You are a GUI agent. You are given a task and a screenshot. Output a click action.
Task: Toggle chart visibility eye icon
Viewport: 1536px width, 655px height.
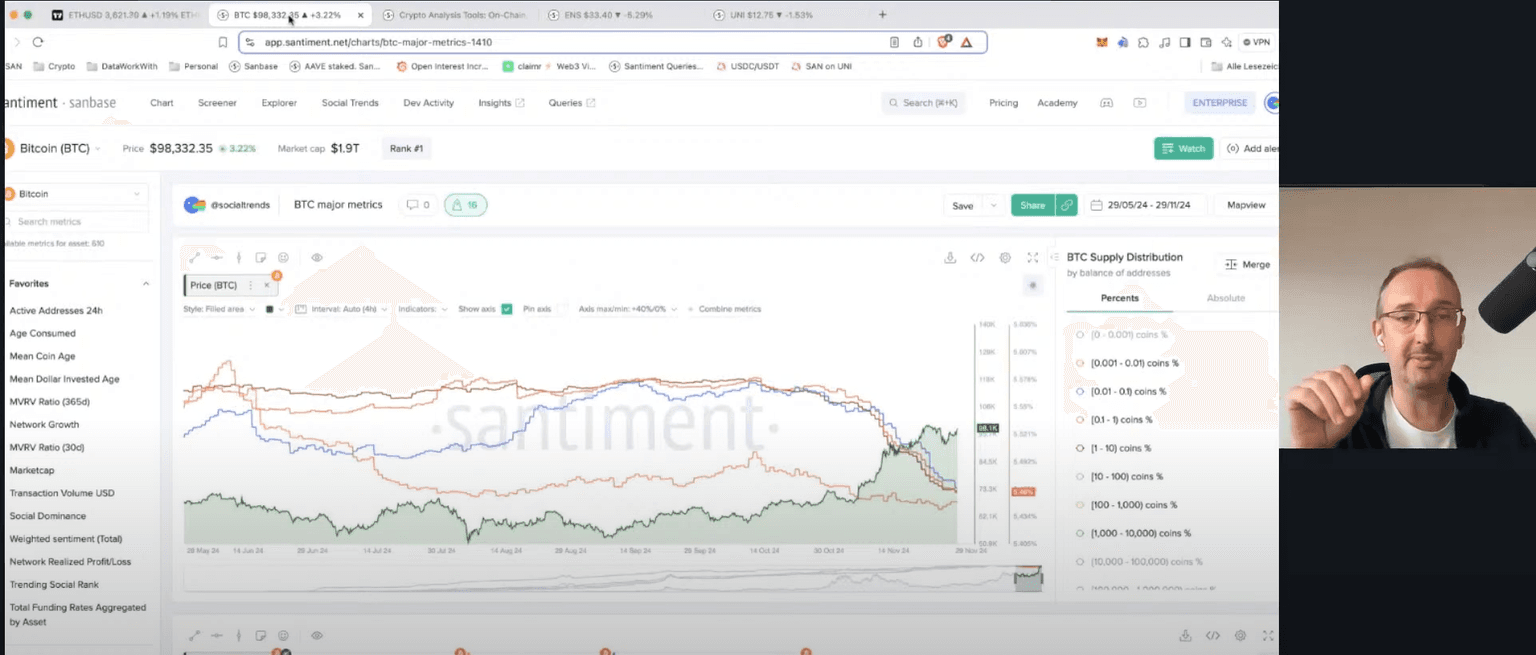tap(317, 258)
